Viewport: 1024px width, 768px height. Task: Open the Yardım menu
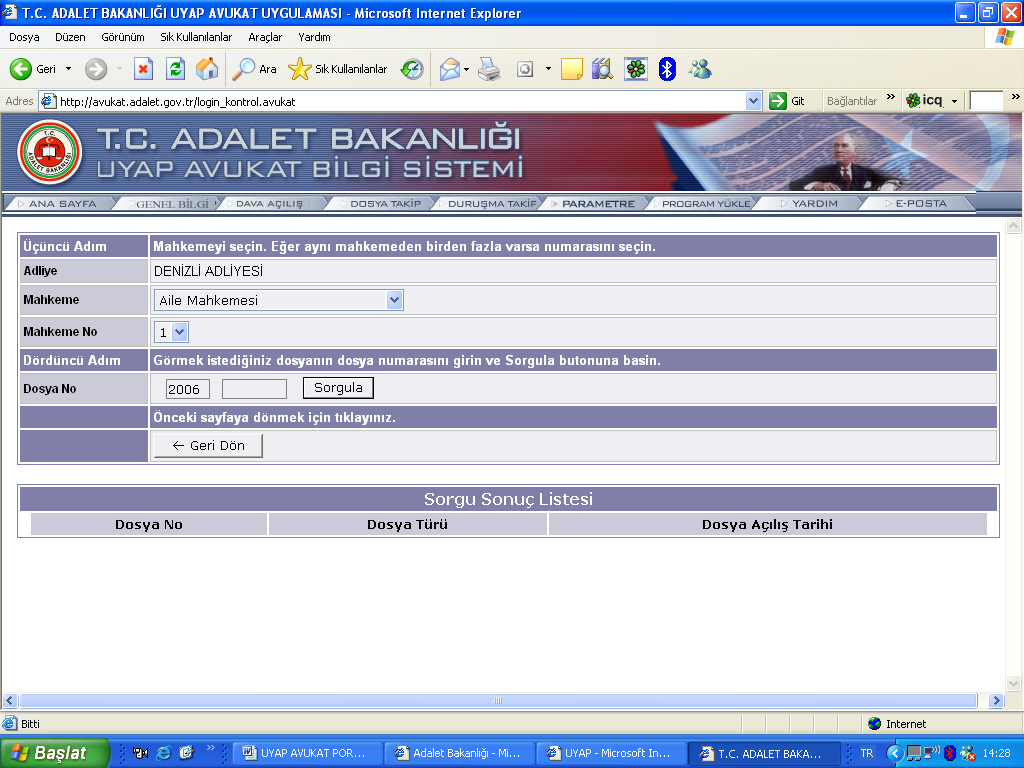coord(314,37)
